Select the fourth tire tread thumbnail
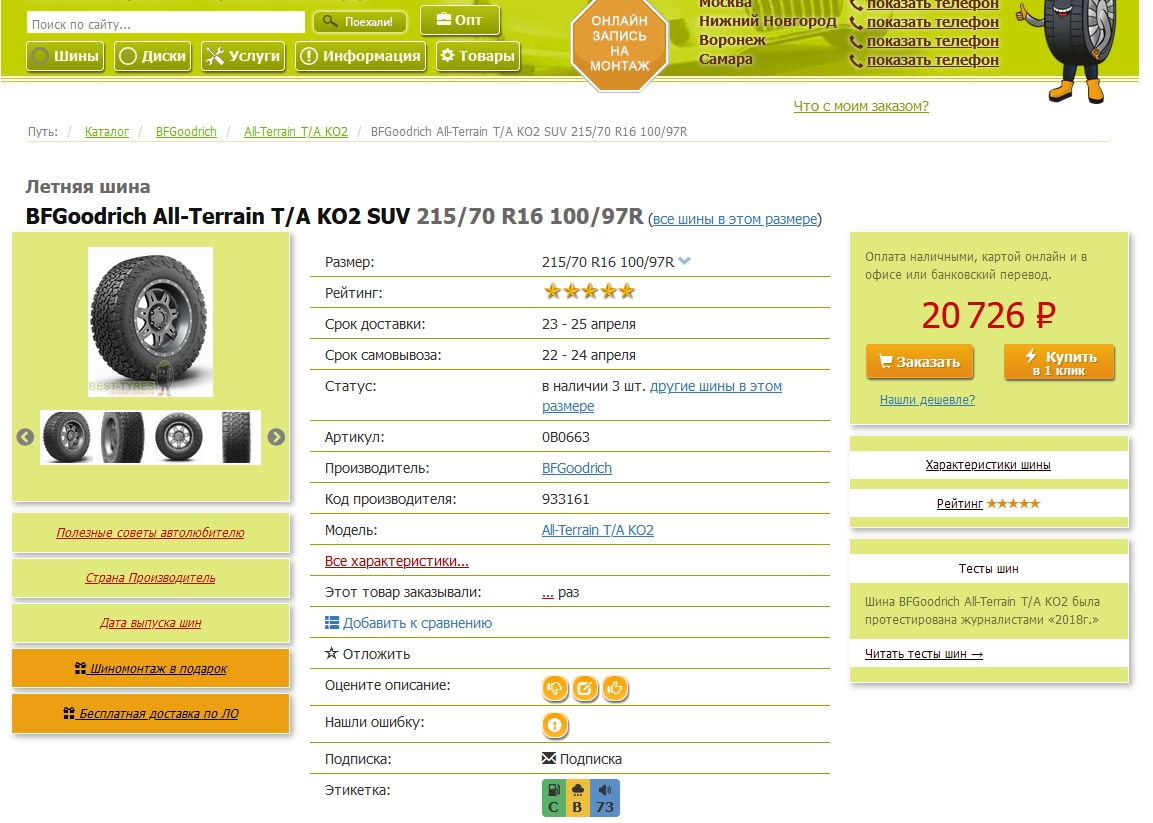This screenshot has width=1153, height=823. (x=235, y=437)
